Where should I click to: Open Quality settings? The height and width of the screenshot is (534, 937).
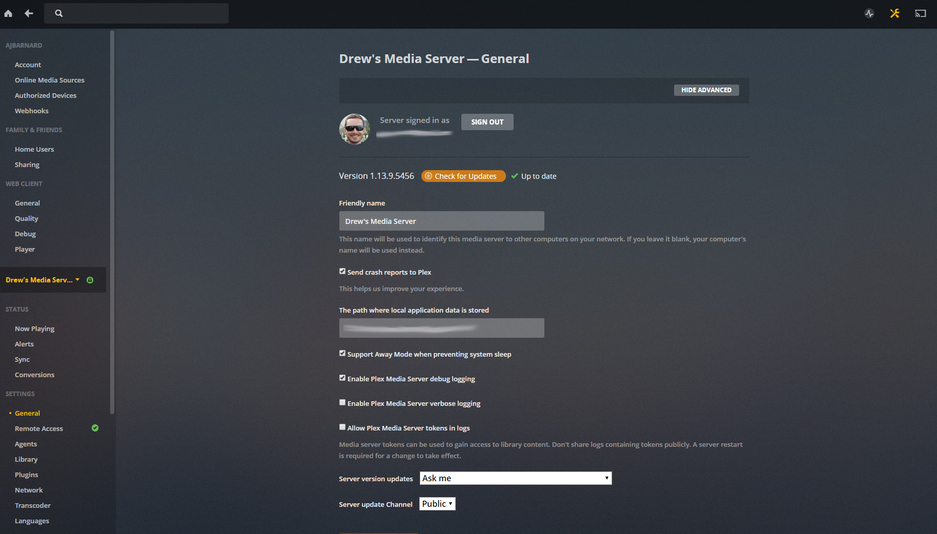coord(26,219)
